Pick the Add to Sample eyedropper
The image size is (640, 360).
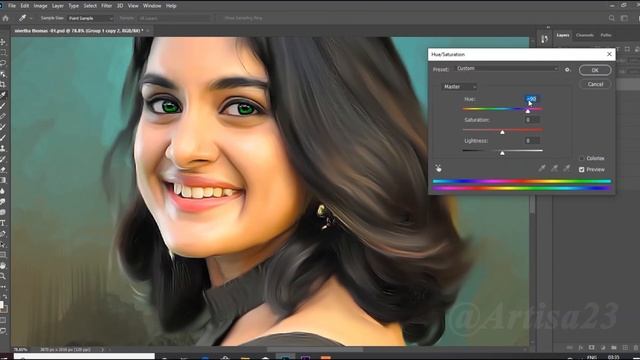554,168
